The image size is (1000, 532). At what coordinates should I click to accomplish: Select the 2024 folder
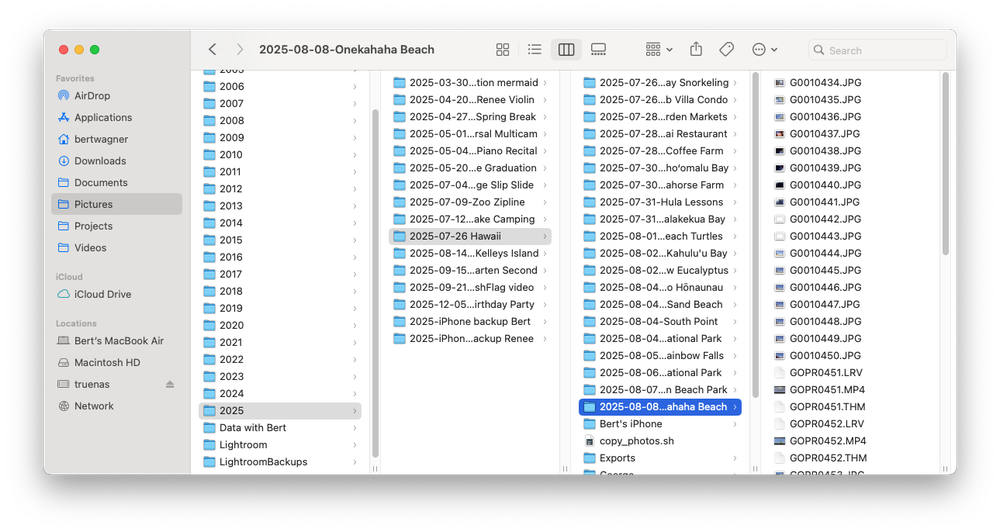[280, 394]
